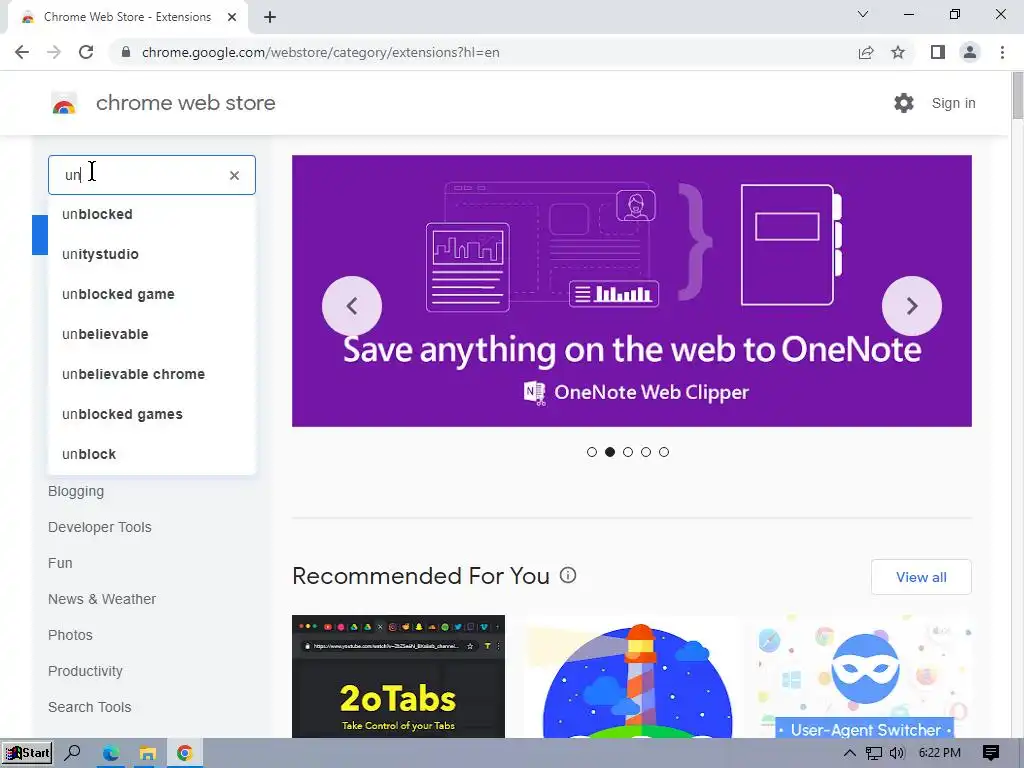
Task: Open the User-Agent Switcher card
Action: pyautogui.click(x=865, y=677)
